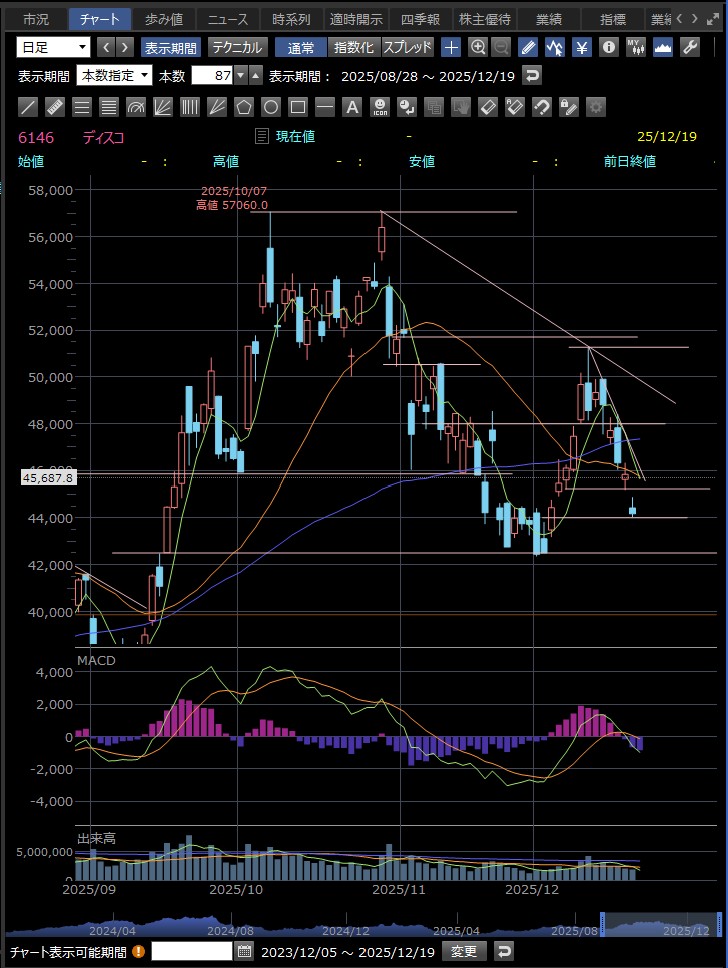Screen dimensions: 728x968
Task: Switch to the ニュース tab
Action: point(228,19)
